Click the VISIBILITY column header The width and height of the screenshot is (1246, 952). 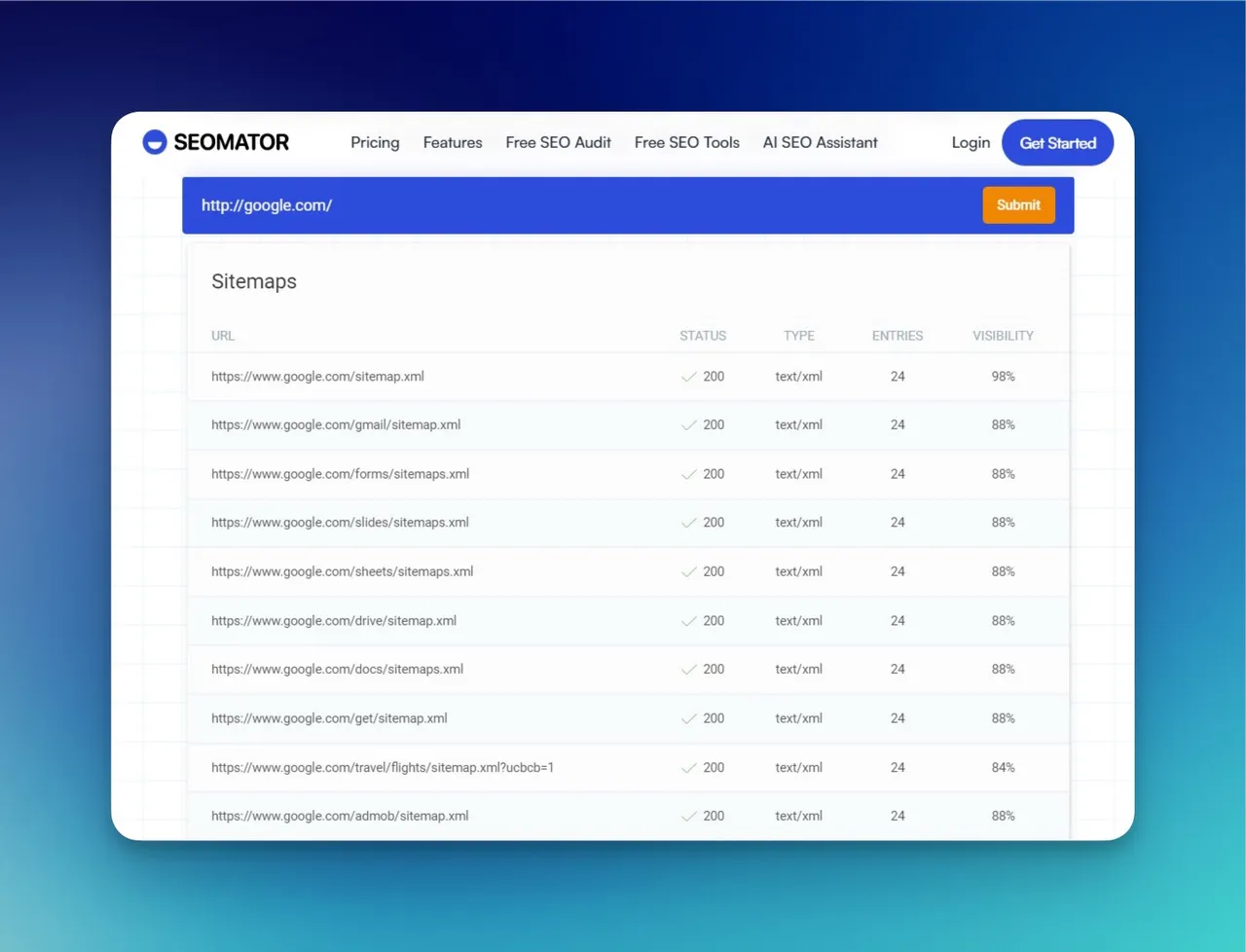1003,335
